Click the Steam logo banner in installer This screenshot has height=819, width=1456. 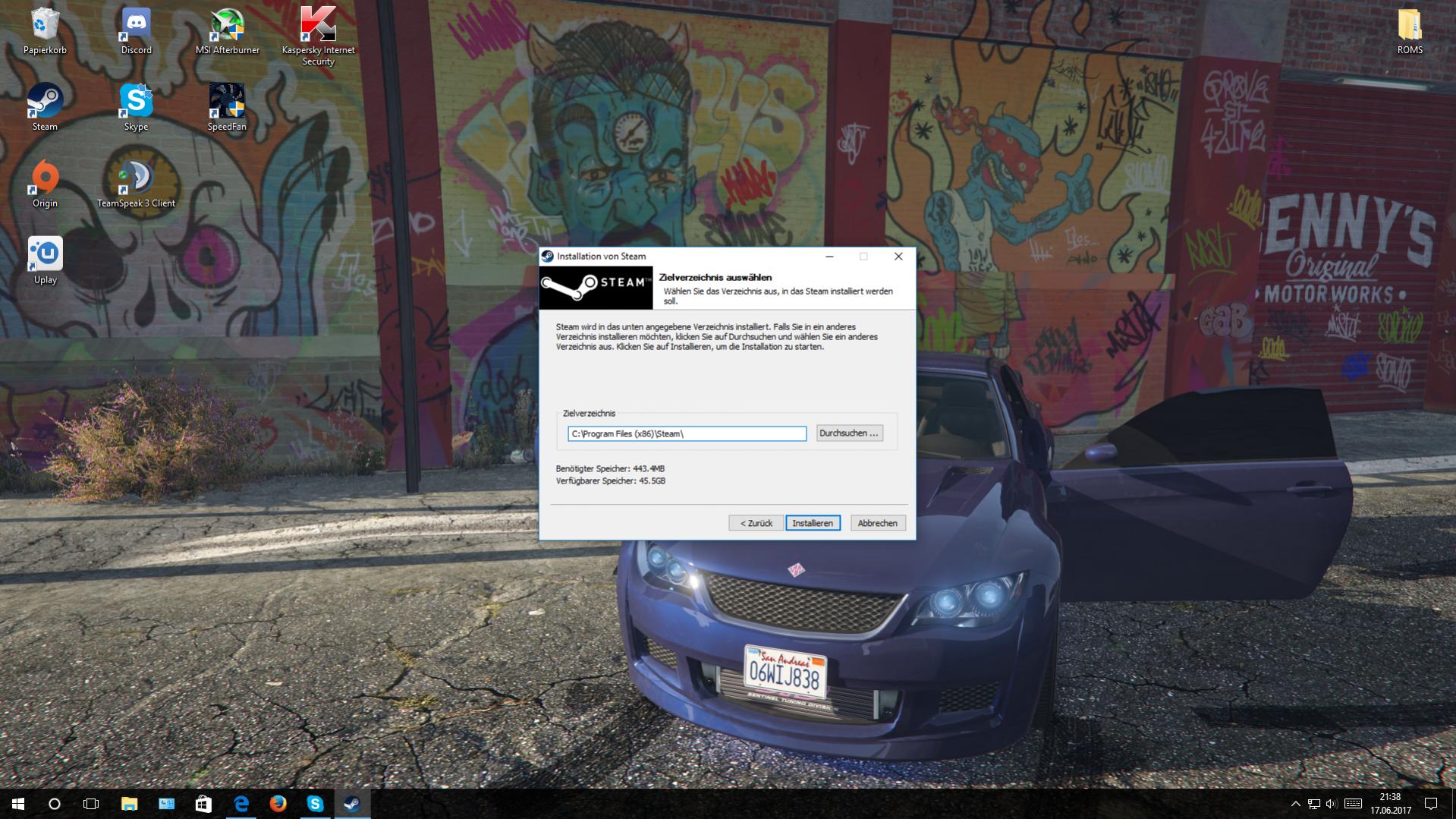tap(596, 288)
